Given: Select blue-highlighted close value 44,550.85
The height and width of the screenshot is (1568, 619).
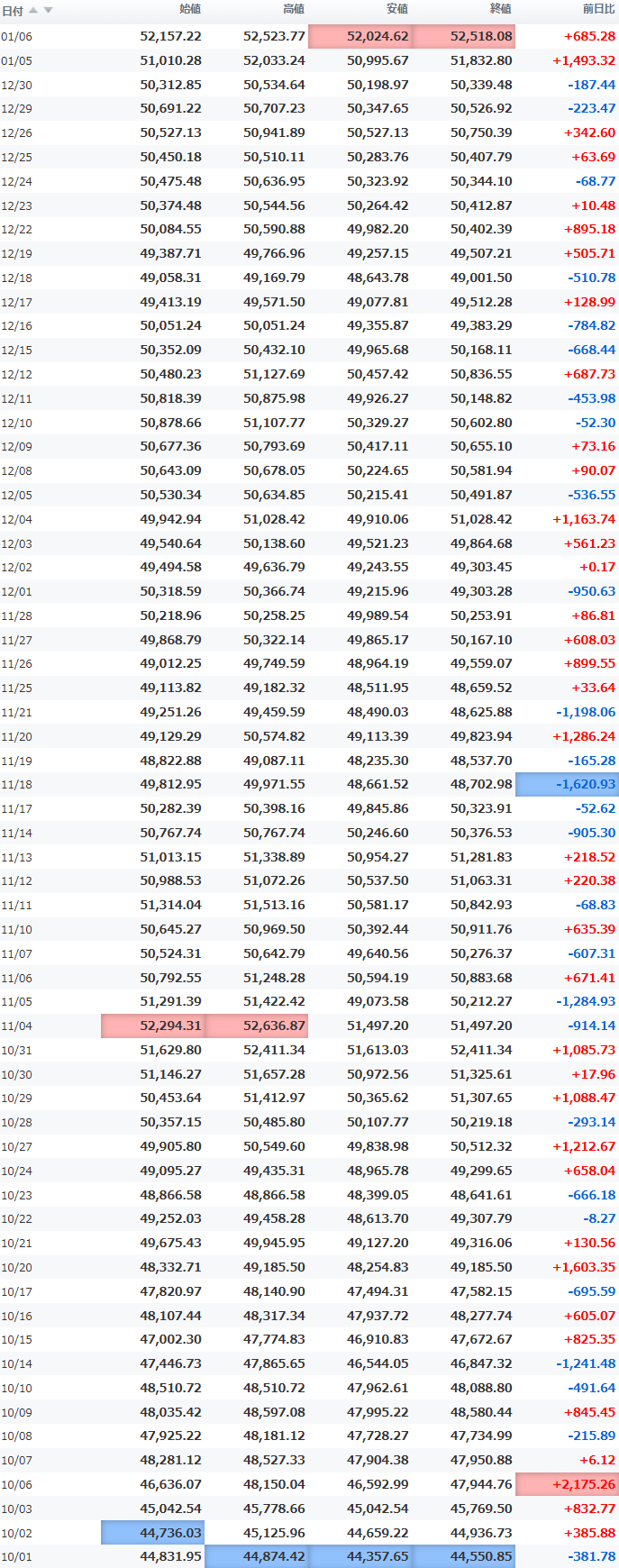Looking at the screenshot, I should [x=463, y=1556].
